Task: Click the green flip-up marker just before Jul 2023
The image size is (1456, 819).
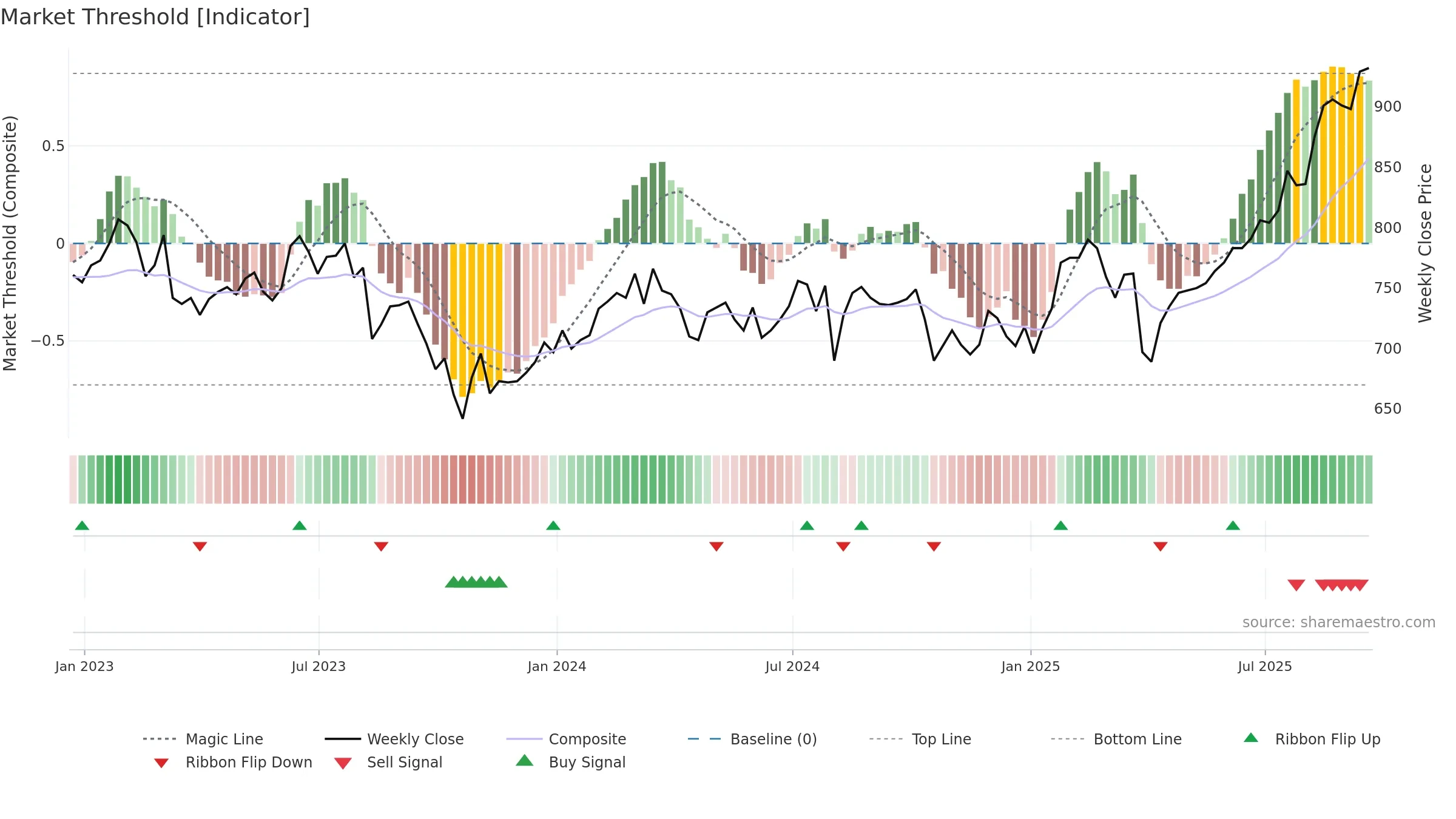Action: pos(300,525)
